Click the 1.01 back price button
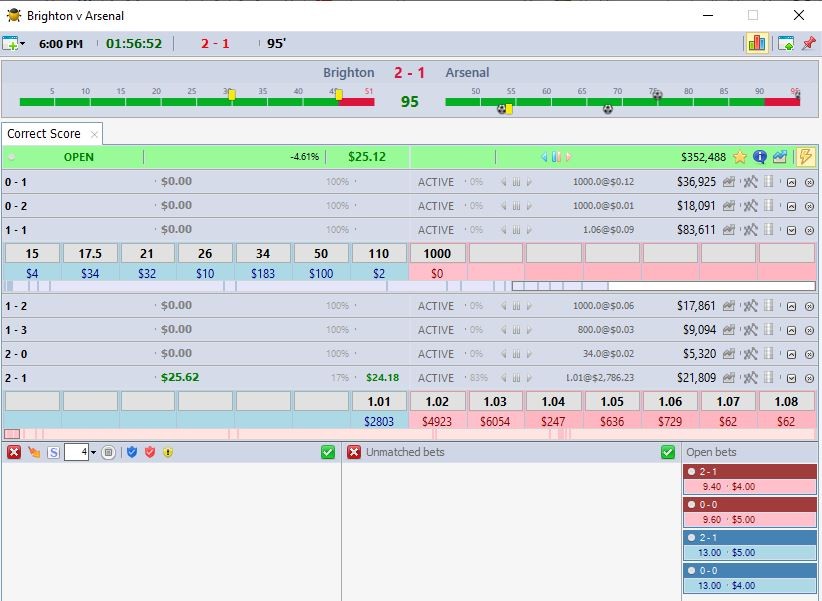The image size is (822, 601). point(378,402)
